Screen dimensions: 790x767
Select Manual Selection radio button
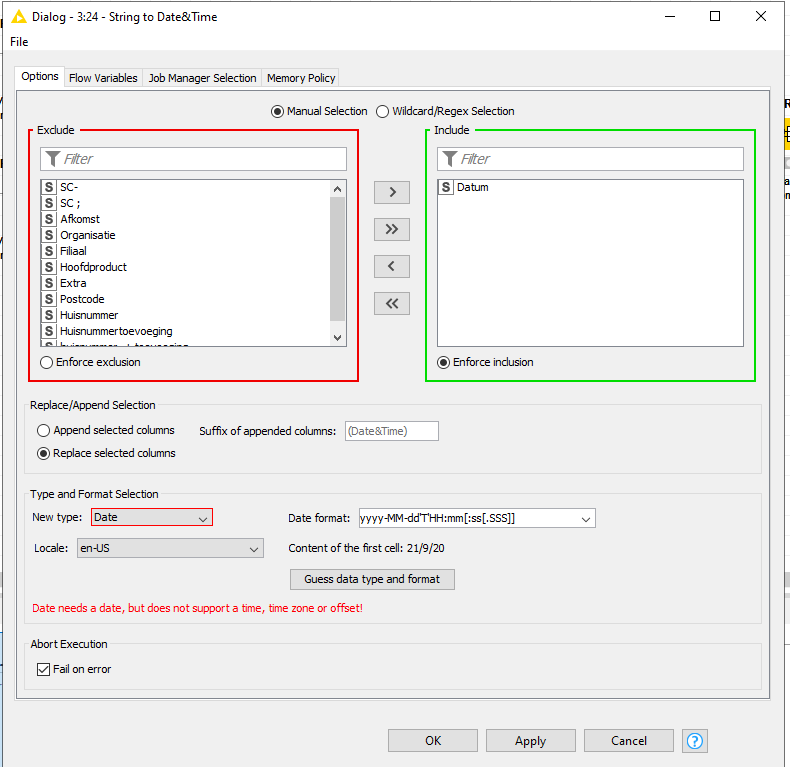tap(277, 111)
